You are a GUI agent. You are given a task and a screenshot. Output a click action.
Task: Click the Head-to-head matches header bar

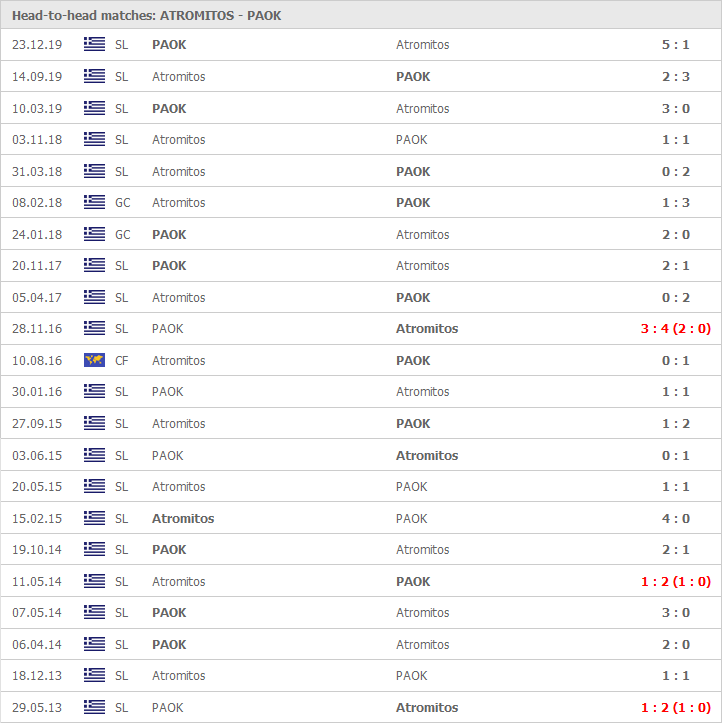[361, 15]
